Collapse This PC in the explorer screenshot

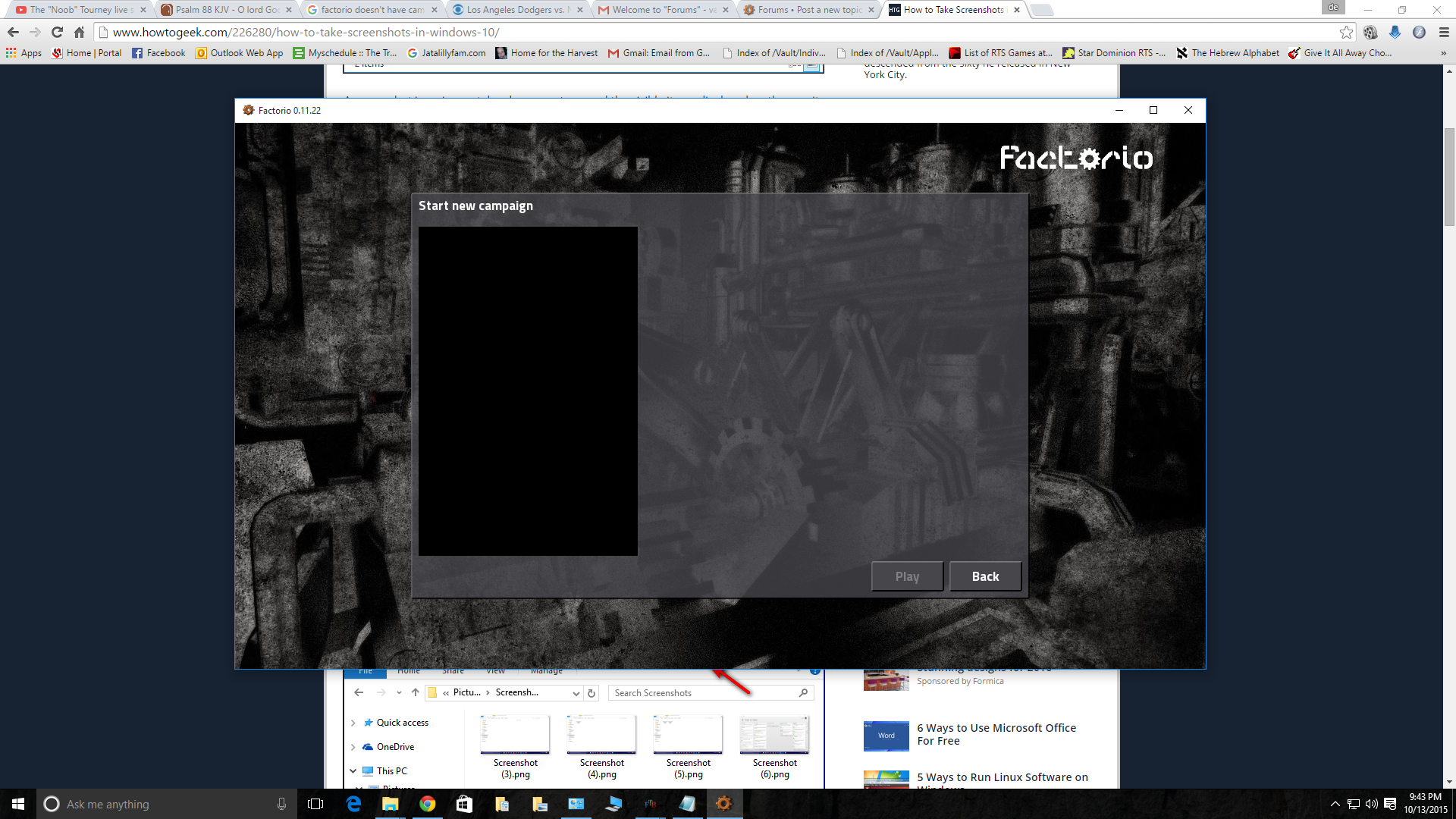353,770
